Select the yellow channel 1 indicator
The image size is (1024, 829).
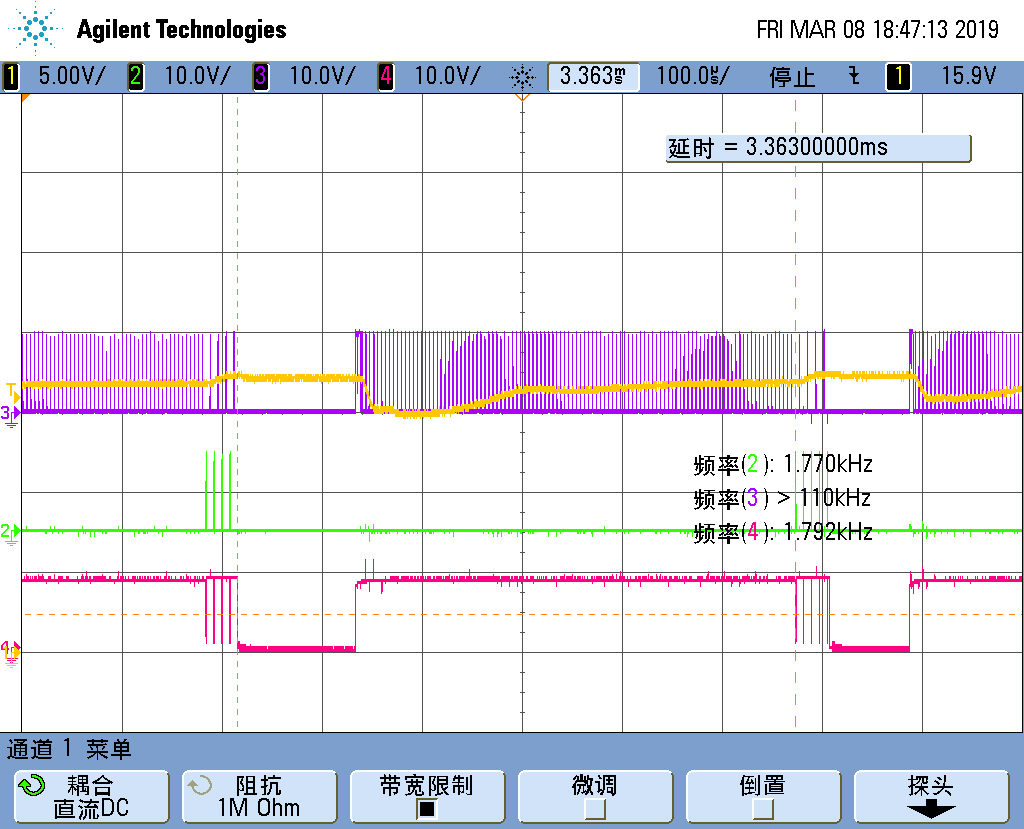[x=11, y=76]
